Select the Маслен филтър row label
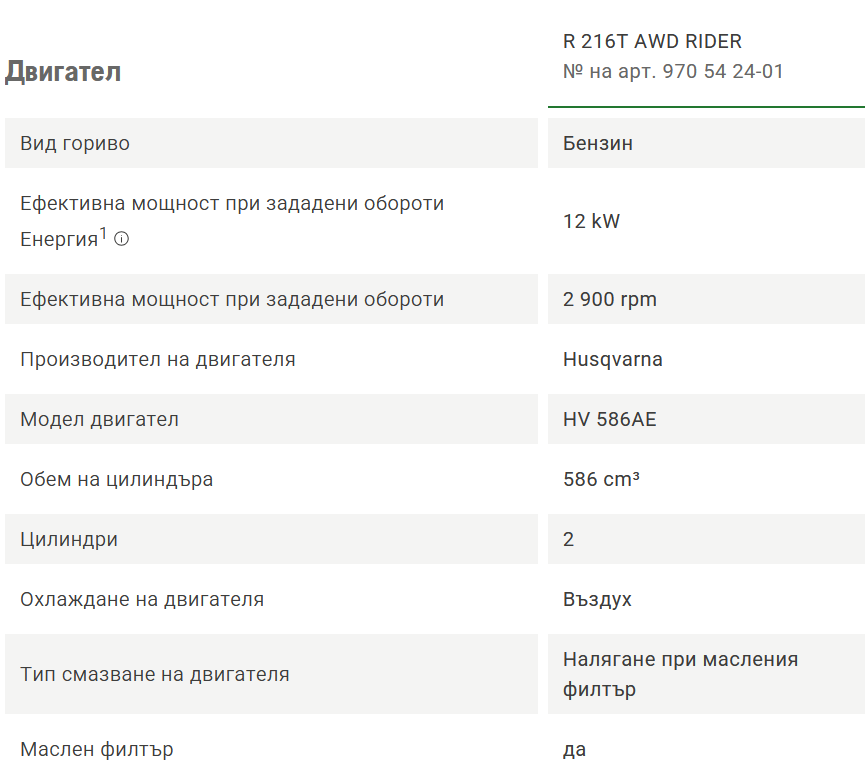 click(x=97, y=749)
